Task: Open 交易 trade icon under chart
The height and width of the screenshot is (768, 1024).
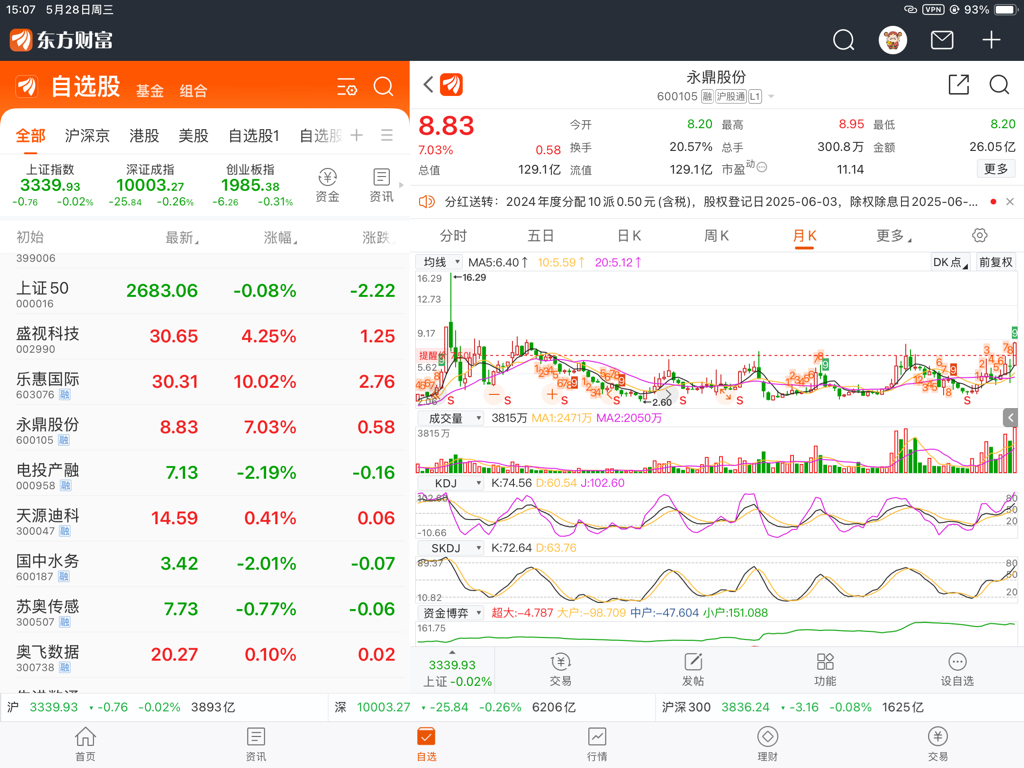Action: tap(560, 669)
